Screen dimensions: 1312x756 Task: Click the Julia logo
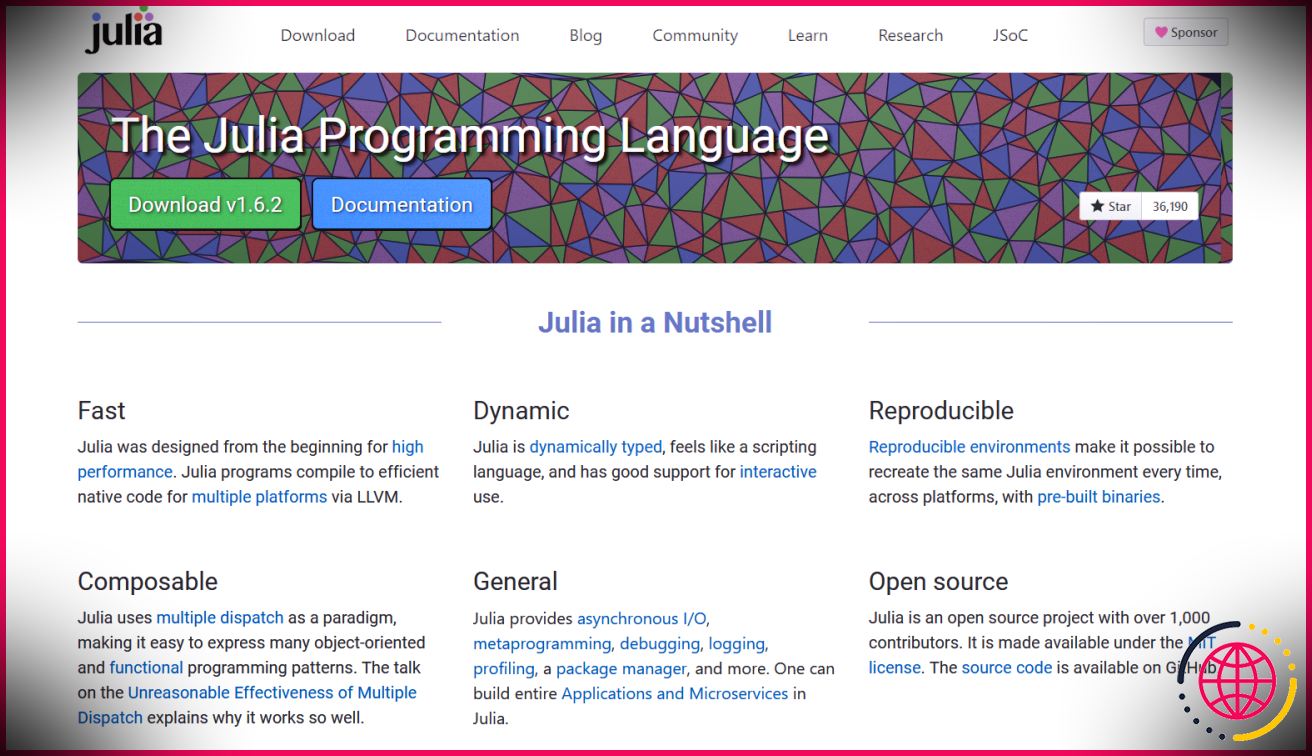click(x=125, y=29)
